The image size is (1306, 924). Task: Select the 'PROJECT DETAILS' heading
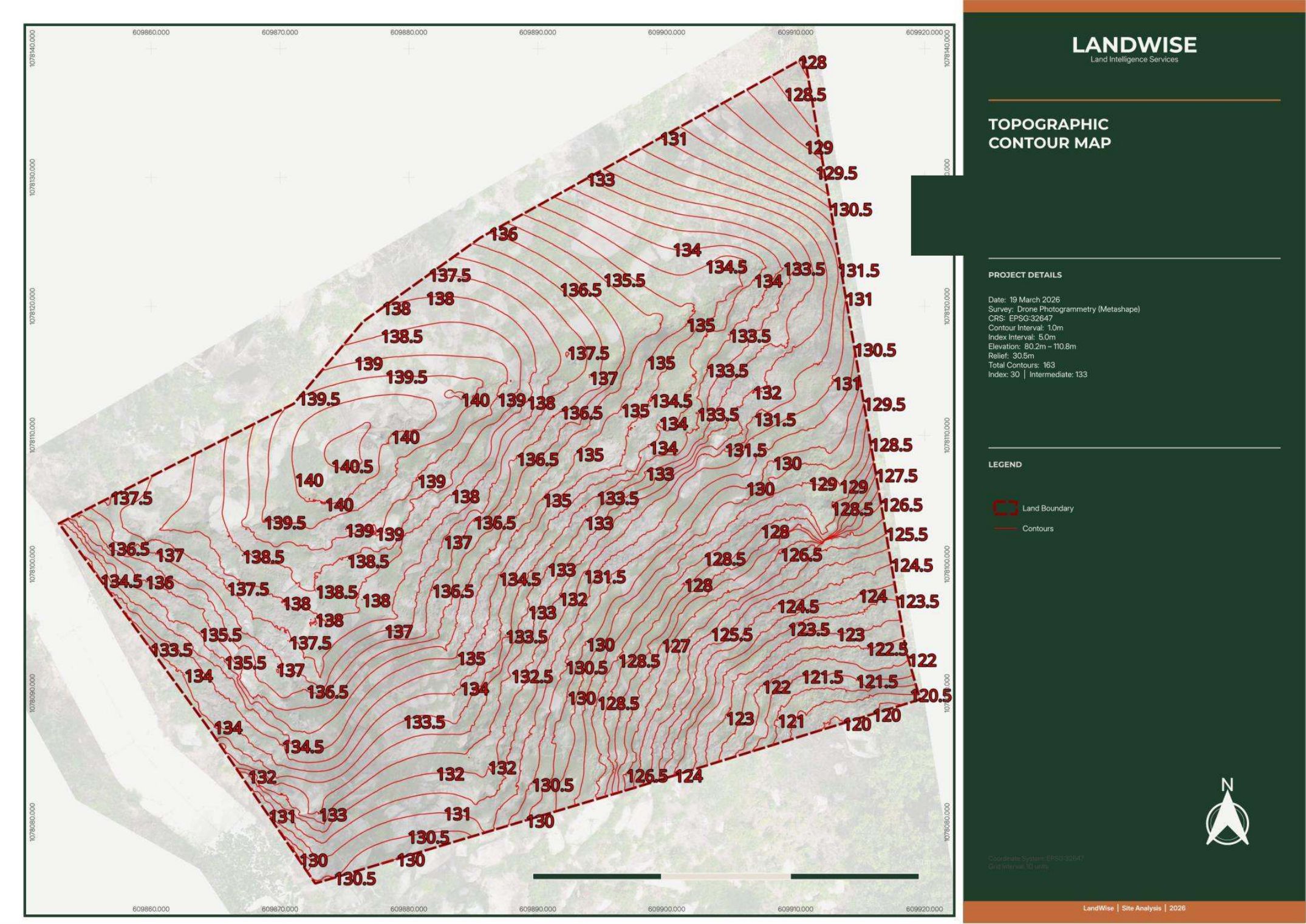tap(1025, 275)
